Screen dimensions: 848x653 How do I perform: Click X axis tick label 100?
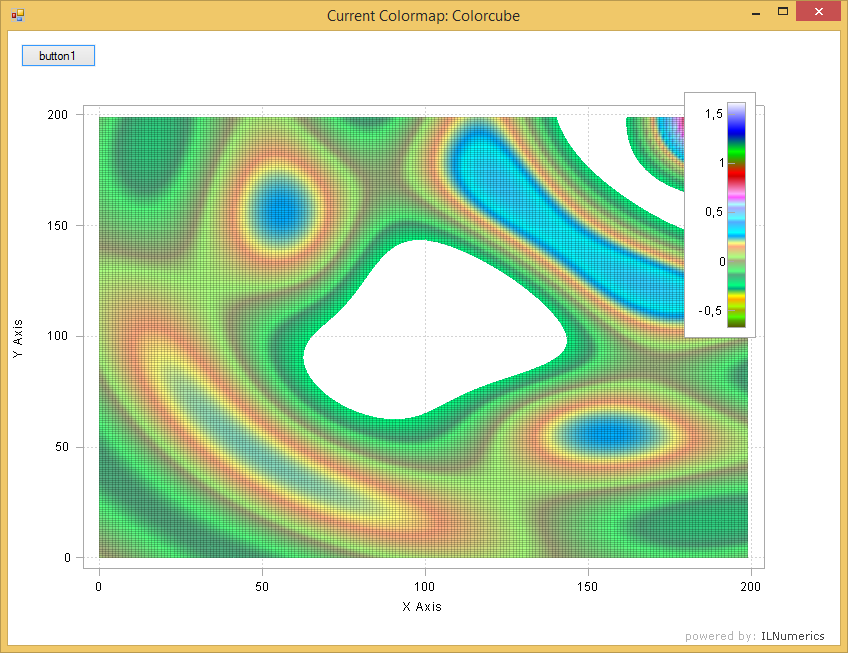tap(425, 586)
